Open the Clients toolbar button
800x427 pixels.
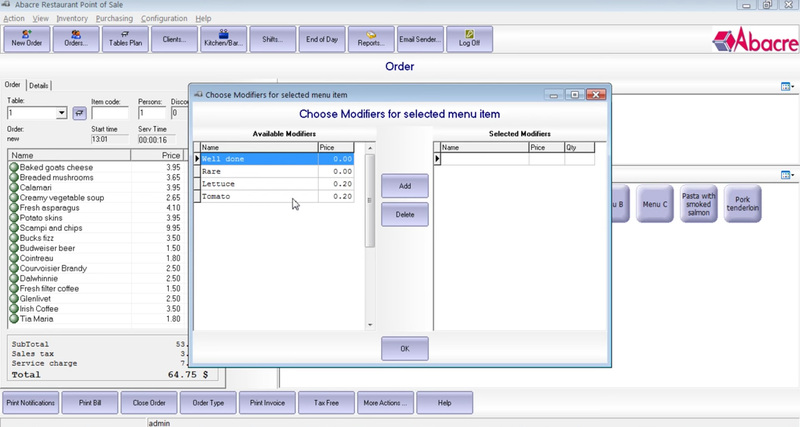click(x=174, y=39)
